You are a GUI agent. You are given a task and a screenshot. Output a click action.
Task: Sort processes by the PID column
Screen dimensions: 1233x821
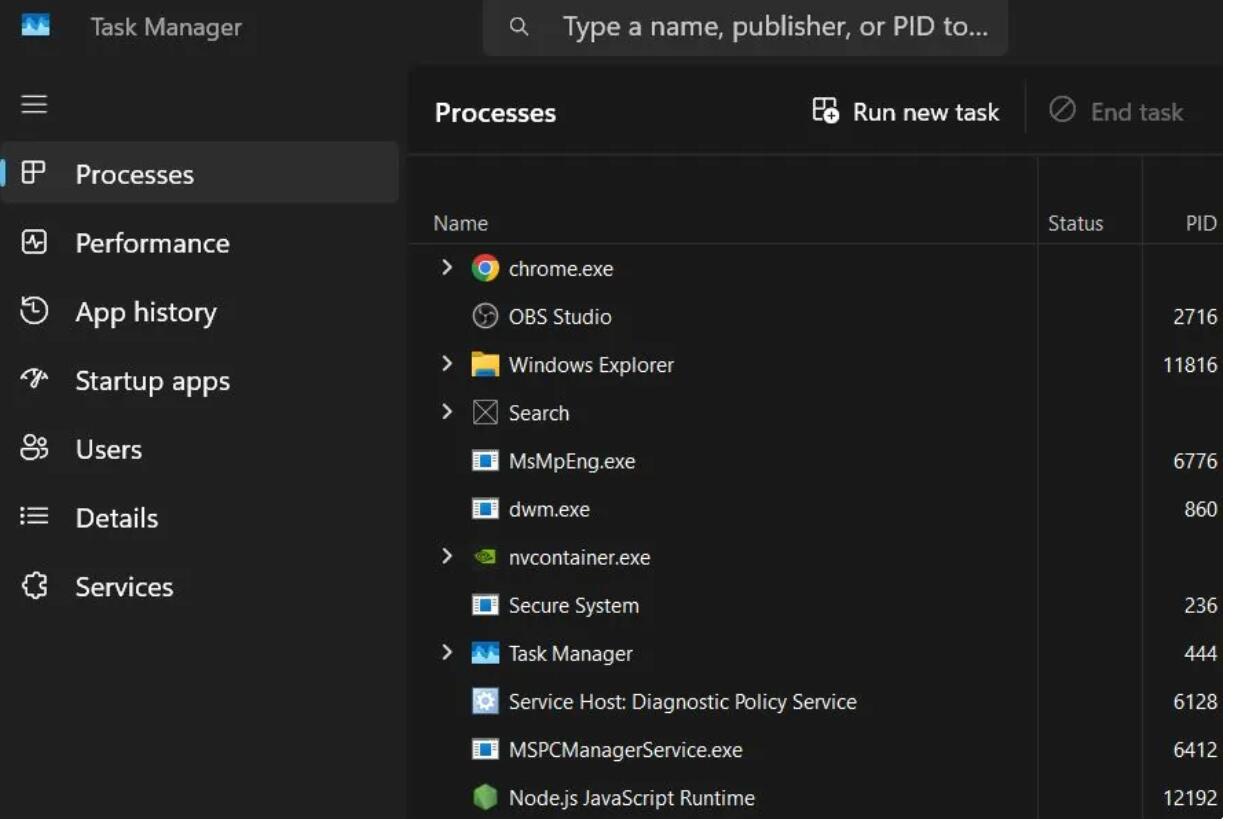[1200, 222]
